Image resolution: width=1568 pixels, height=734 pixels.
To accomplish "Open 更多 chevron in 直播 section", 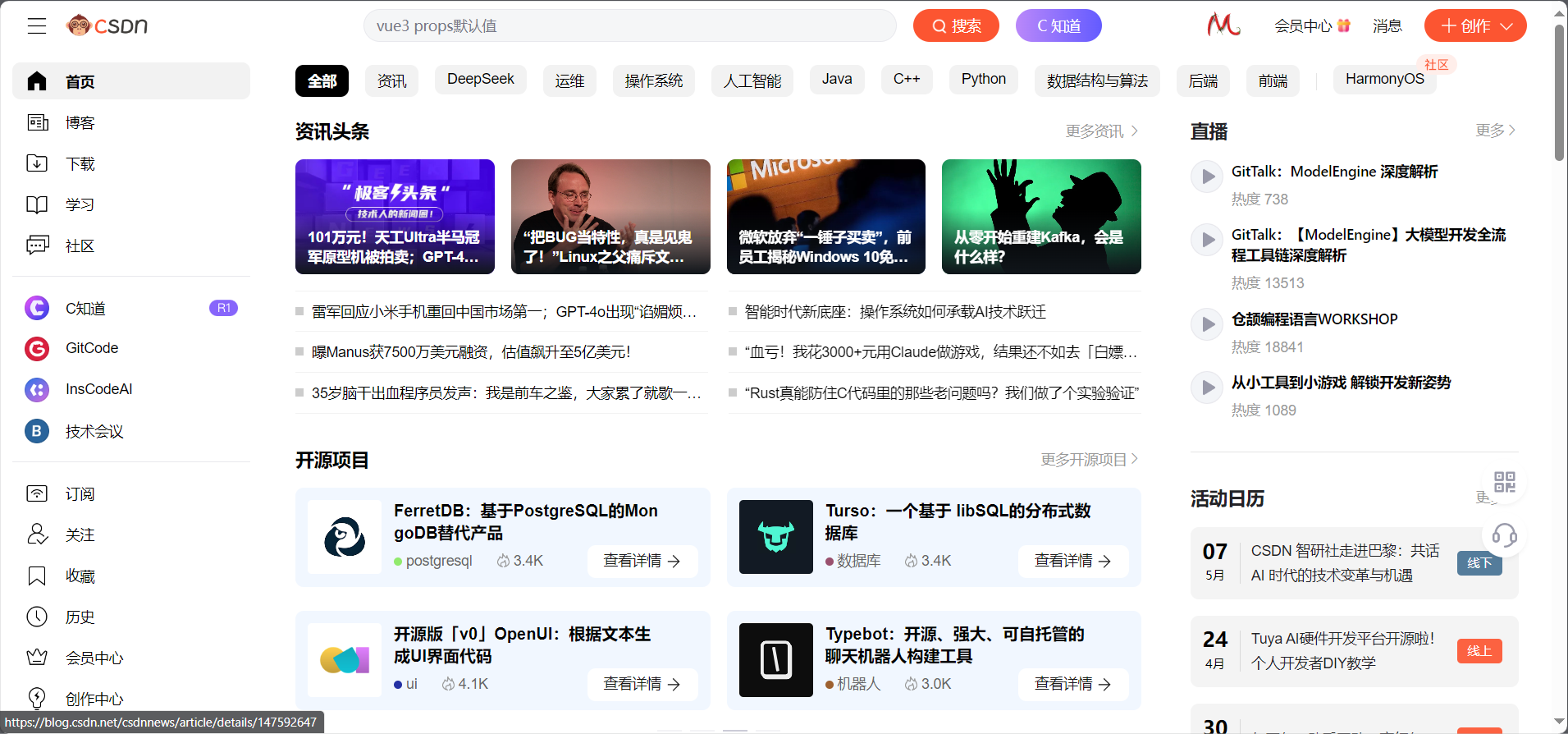I will coord(1496,131).
